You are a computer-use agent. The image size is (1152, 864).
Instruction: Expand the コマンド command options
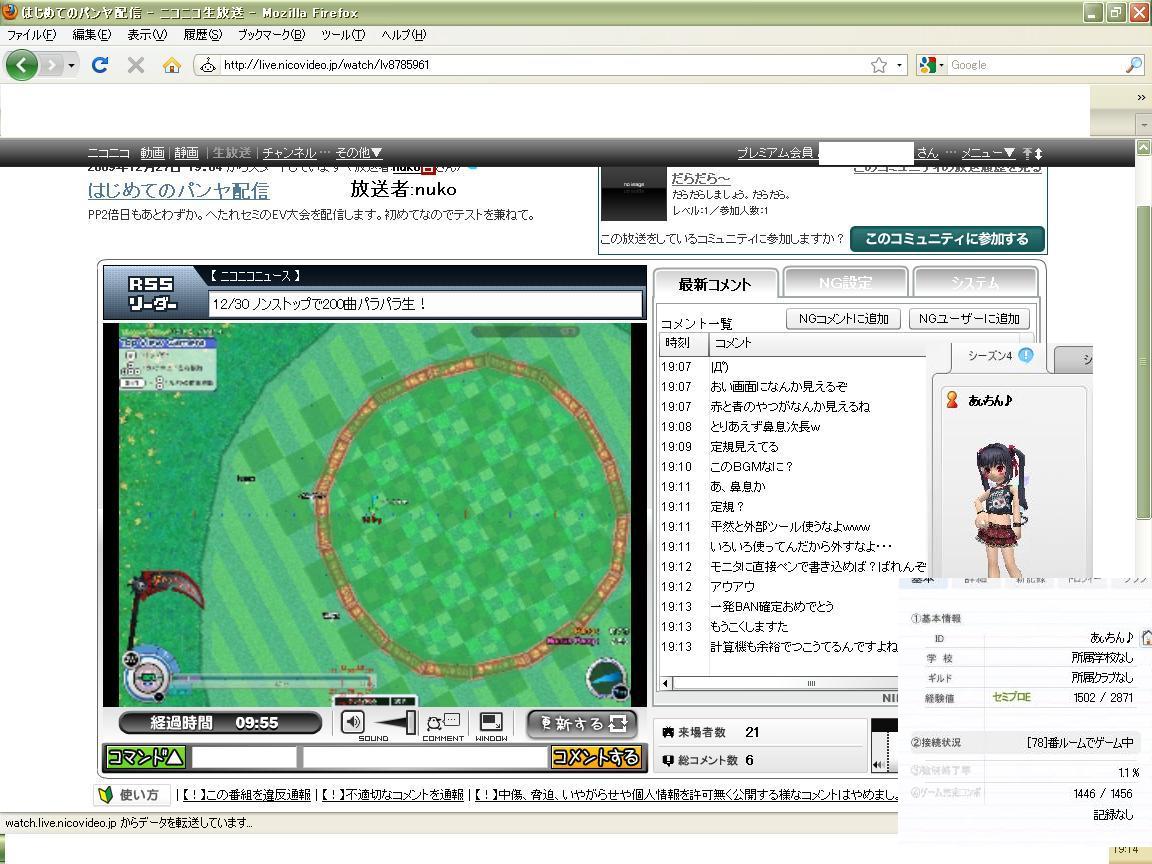[146, 758]
